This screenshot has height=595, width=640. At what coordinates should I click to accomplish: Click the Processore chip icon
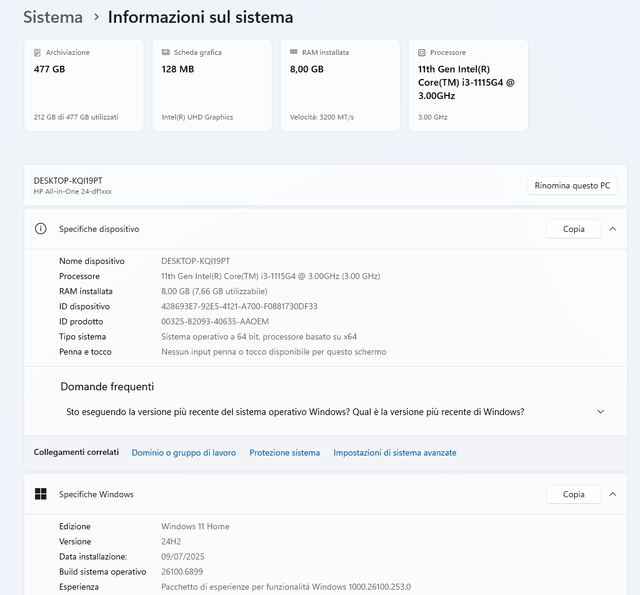[x=422, y=52]
